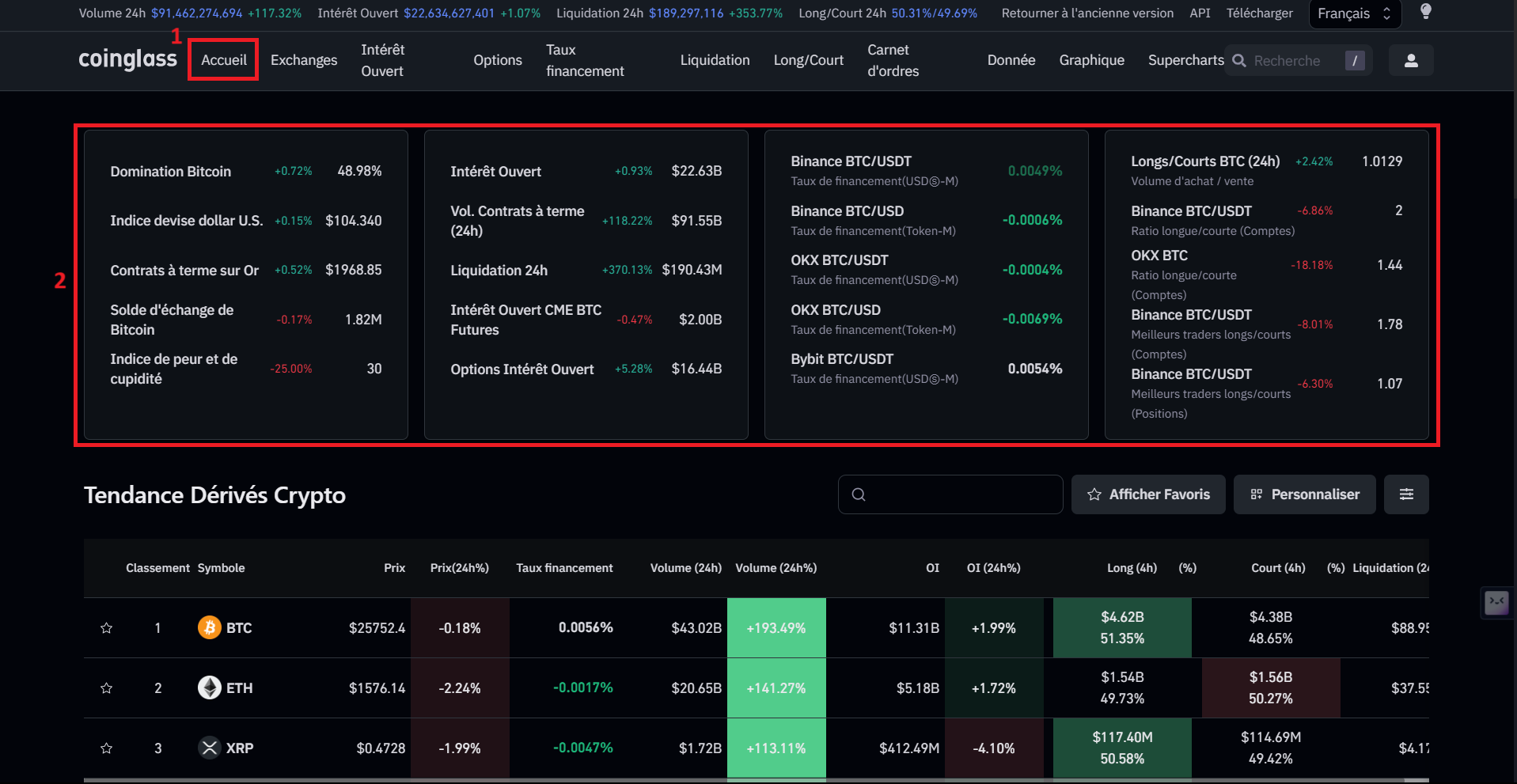Image resolution: width=1517 pixels, height=784 pixels.
Task: Open the Taux financement menu
Action: (585, 60)
